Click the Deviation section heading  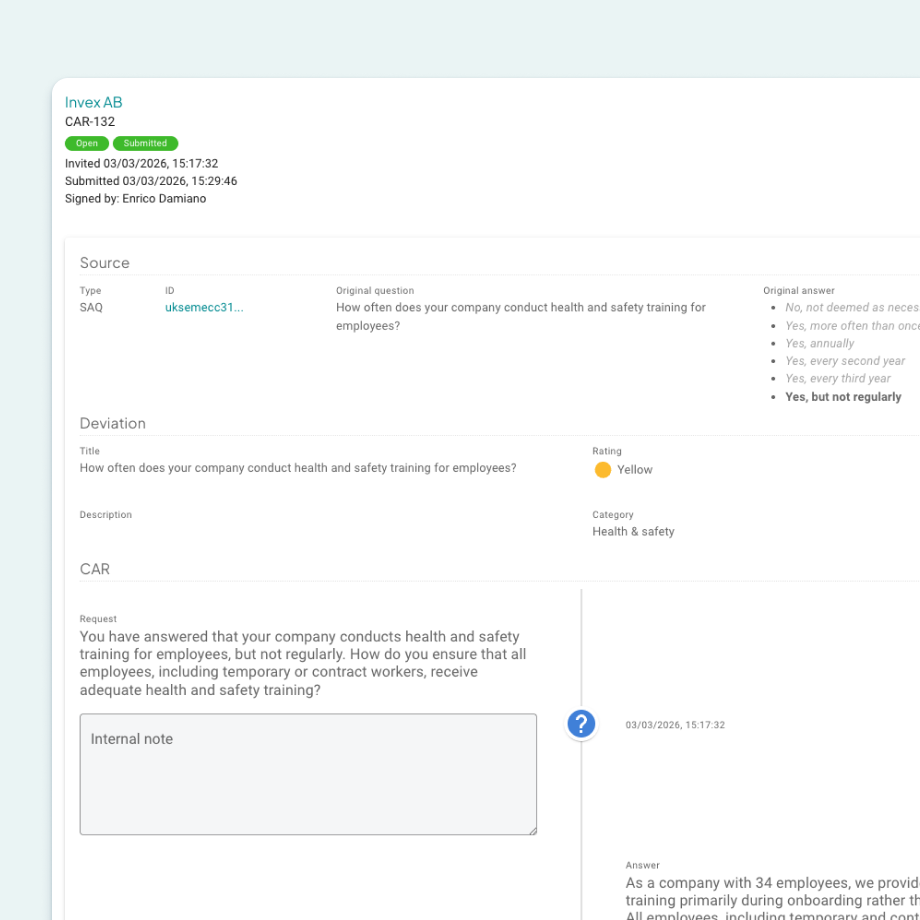pos(113,423)
